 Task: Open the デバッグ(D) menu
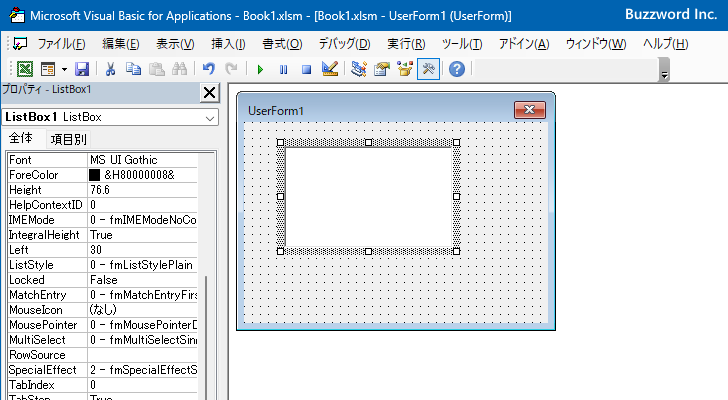[344, 44]
